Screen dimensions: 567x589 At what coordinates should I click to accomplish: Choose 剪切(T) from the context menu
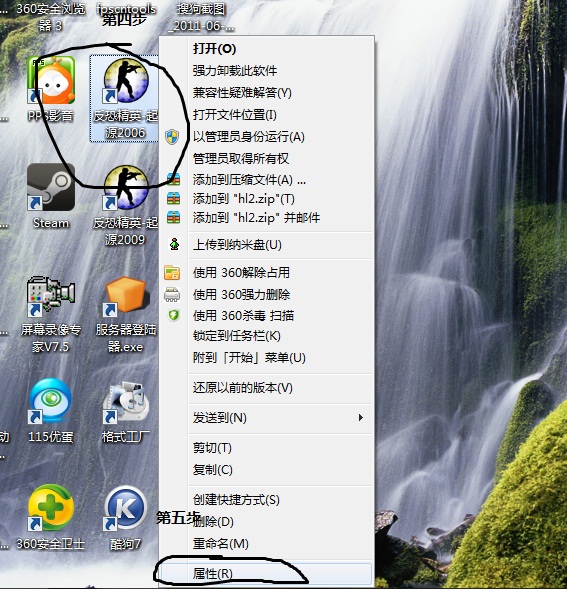click(x=212, y=448)
